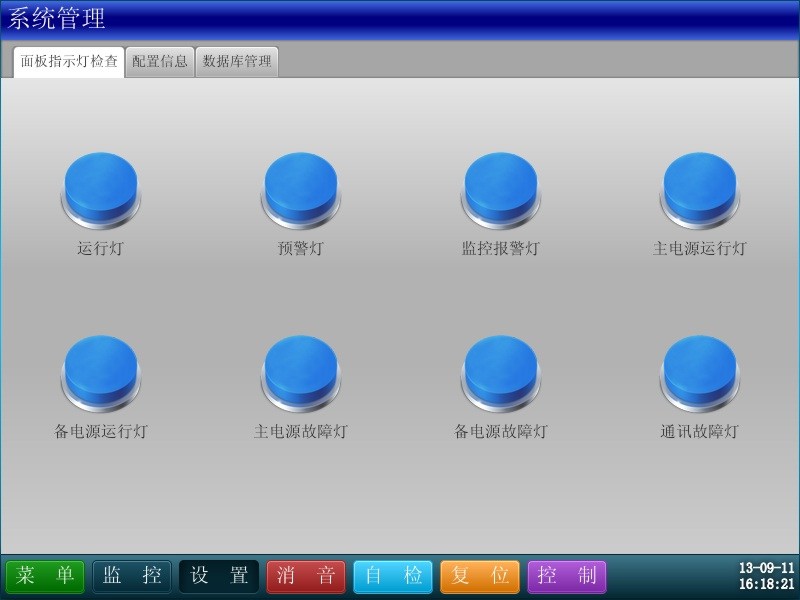
Task: Reset the system using 复位
Action: [x=479, y=576]
